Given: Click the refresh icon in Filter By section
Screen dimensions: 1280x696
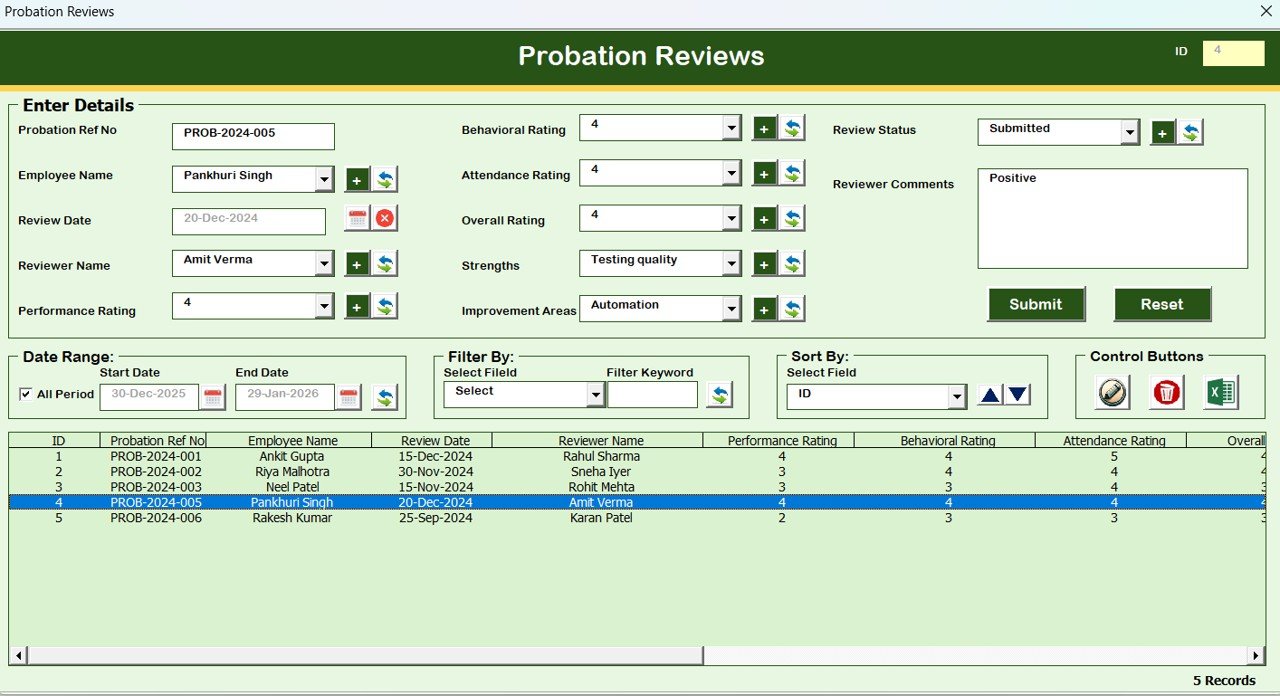Looking at the screenshot, I should [x=720, y=395].
